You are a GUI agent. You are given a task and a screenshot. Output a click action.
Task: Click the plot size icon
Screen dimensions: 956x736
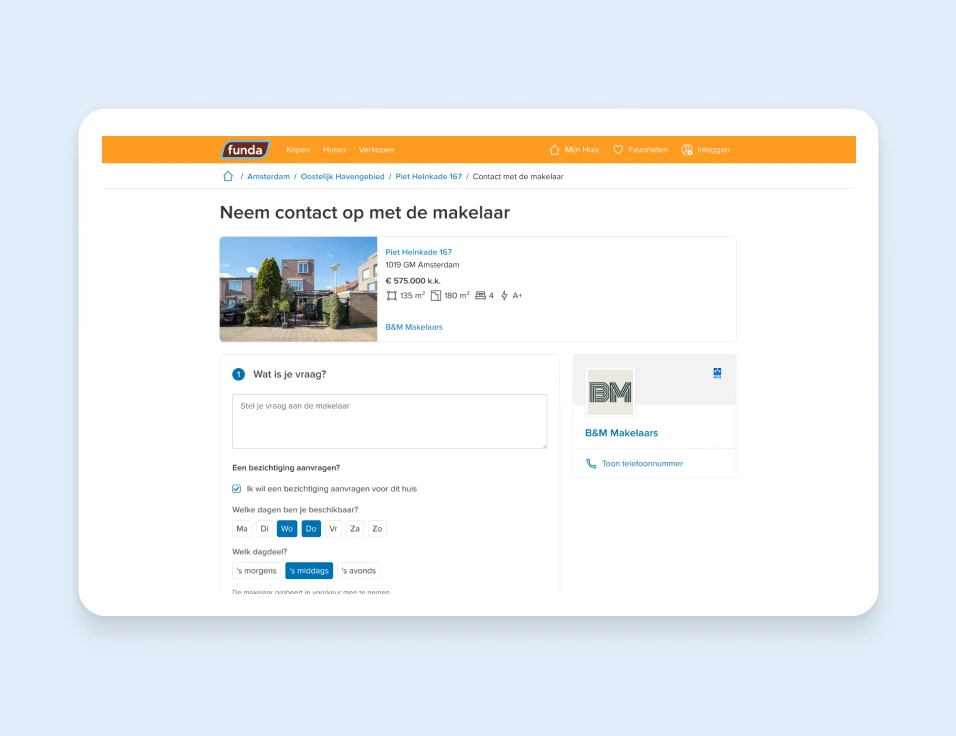[x=436, y=296]
